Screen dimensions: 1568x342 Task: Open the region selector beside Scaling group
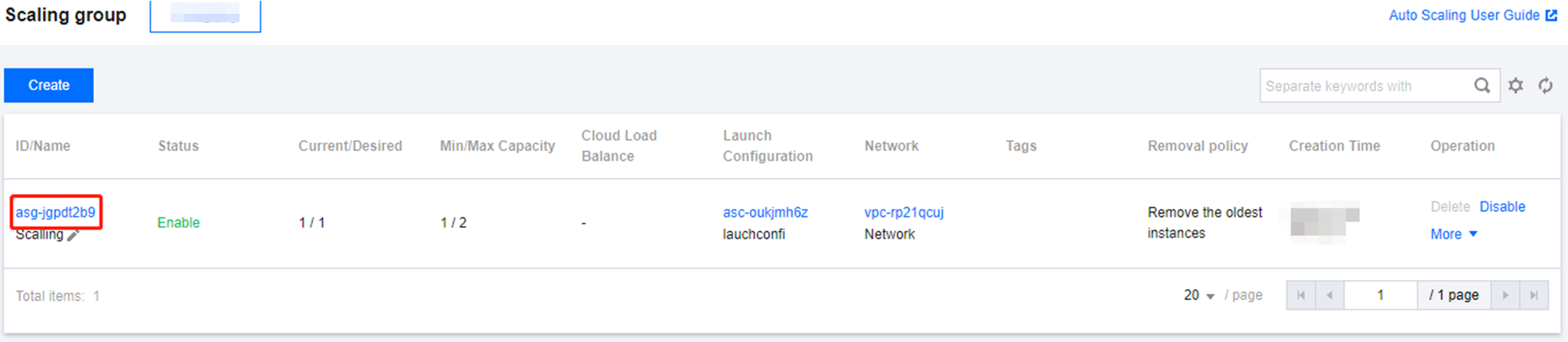pos(205,15)
